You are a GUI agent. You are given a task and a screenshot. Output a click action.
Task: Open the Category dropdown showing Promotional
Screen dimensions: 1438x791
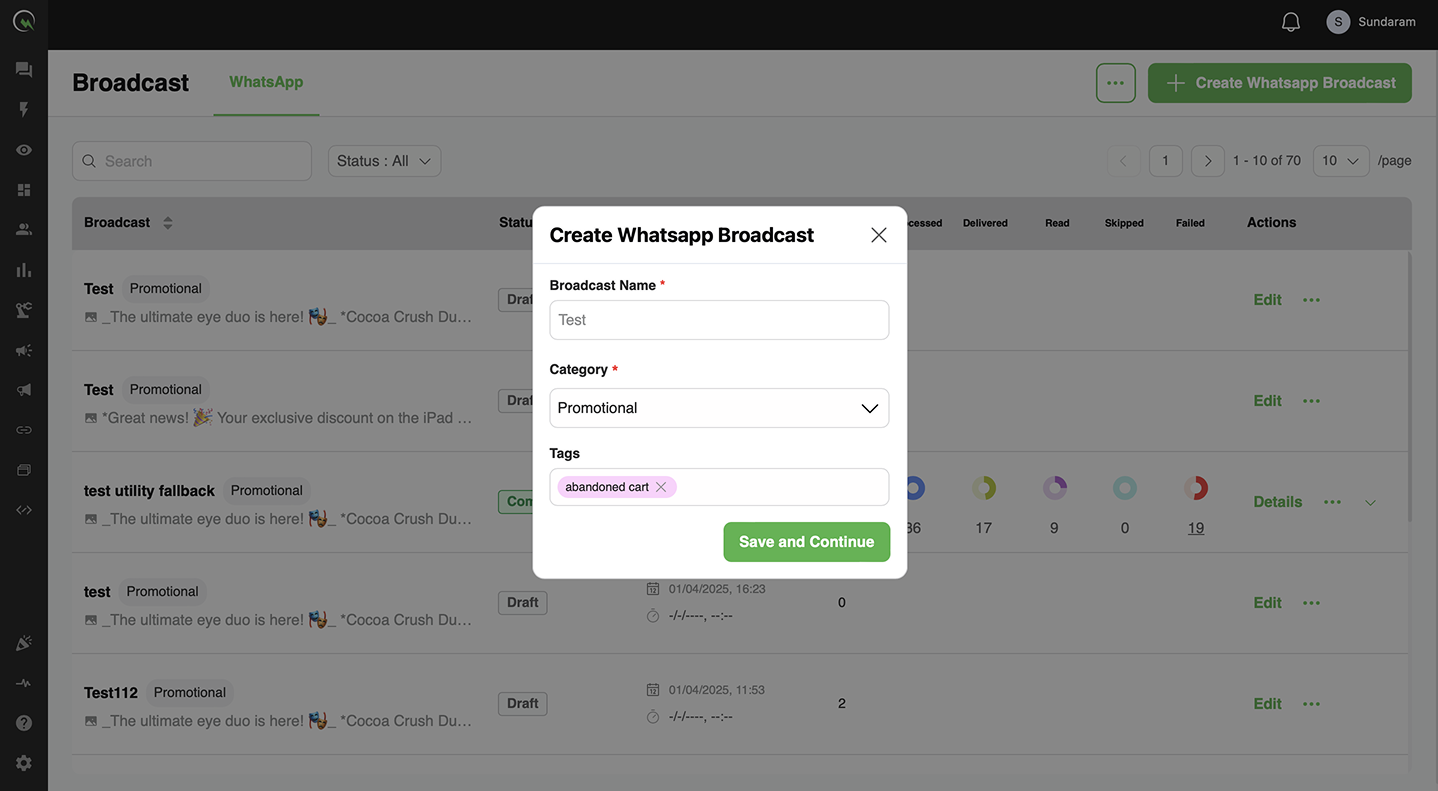[719, 408]
